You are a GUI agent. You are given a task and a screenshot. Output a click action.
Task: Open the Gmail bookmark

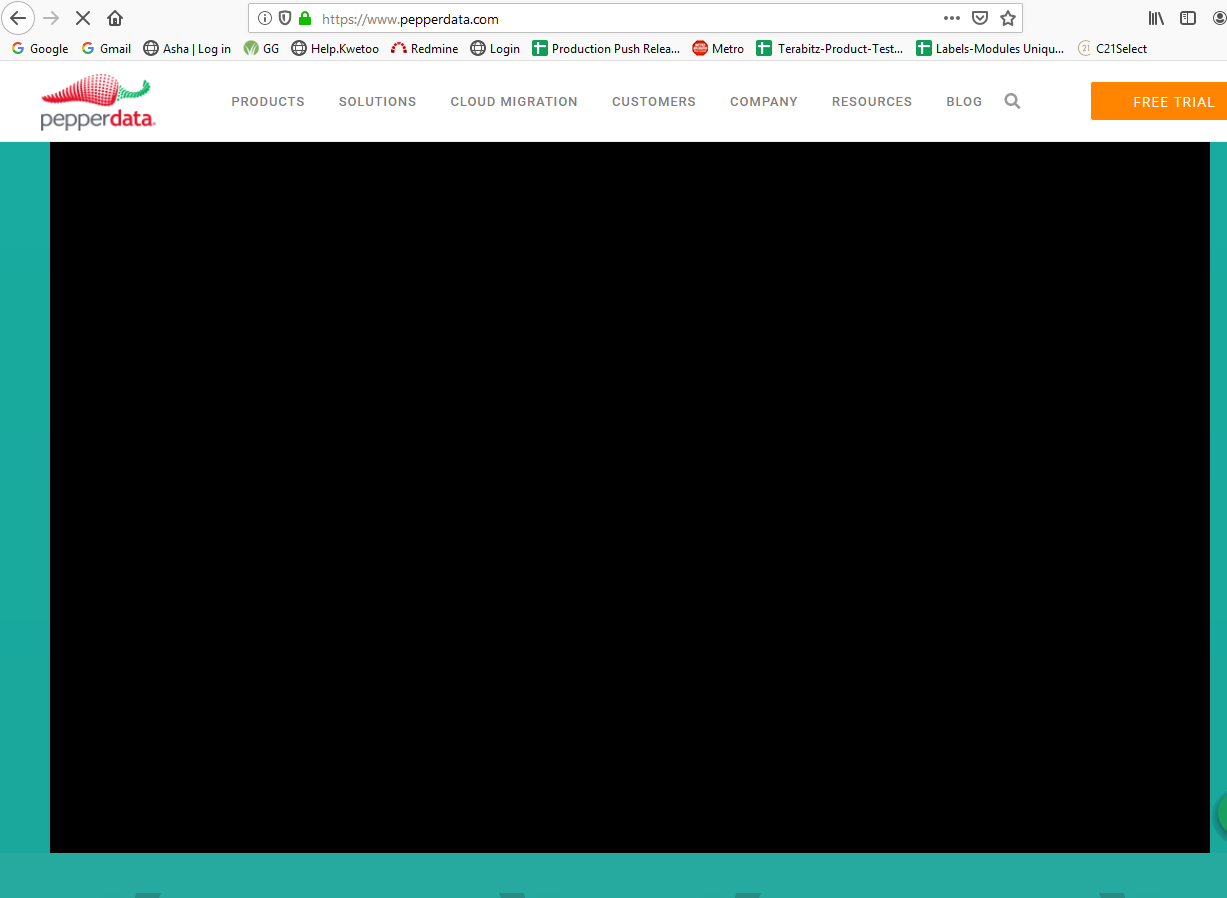106,48
